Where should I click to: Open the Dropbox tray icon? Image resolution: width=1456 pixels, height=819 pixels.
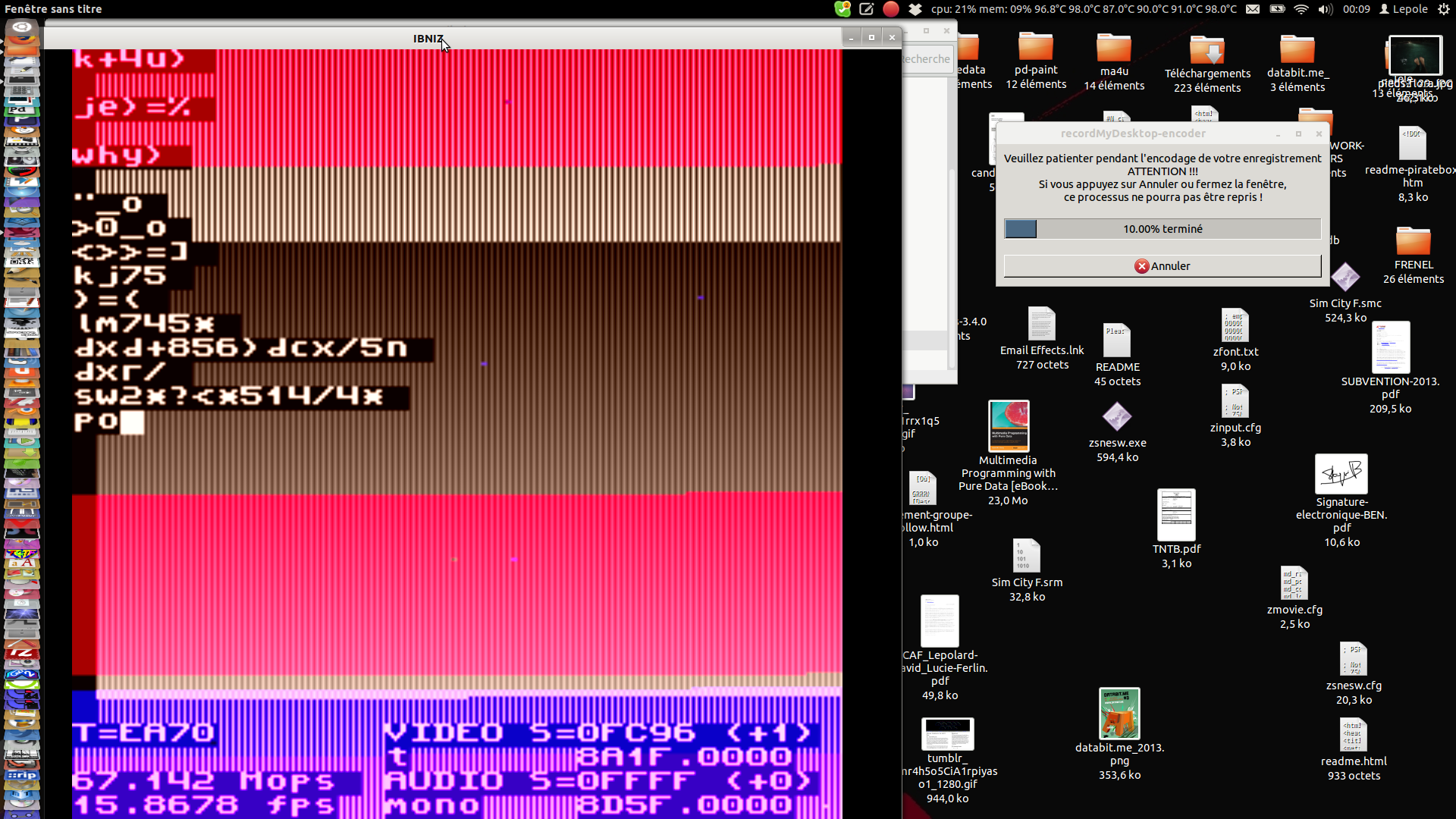click(915, 9)
